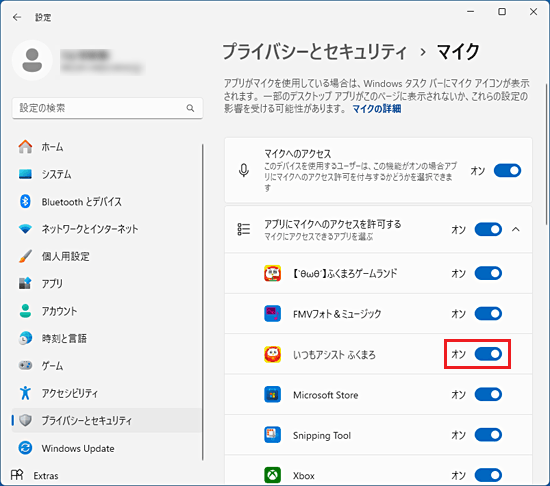The height and width of the screenshot is (486, 550).
Task: Click the Extras icon at bottom
Action: coord(17,475)
